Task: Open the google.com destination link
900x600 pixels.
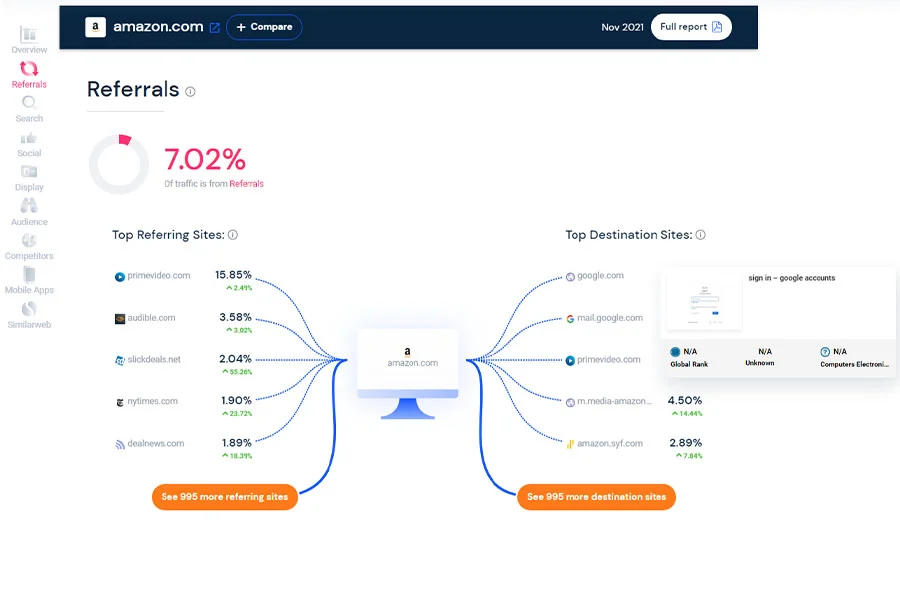Action: click(600, 276)
